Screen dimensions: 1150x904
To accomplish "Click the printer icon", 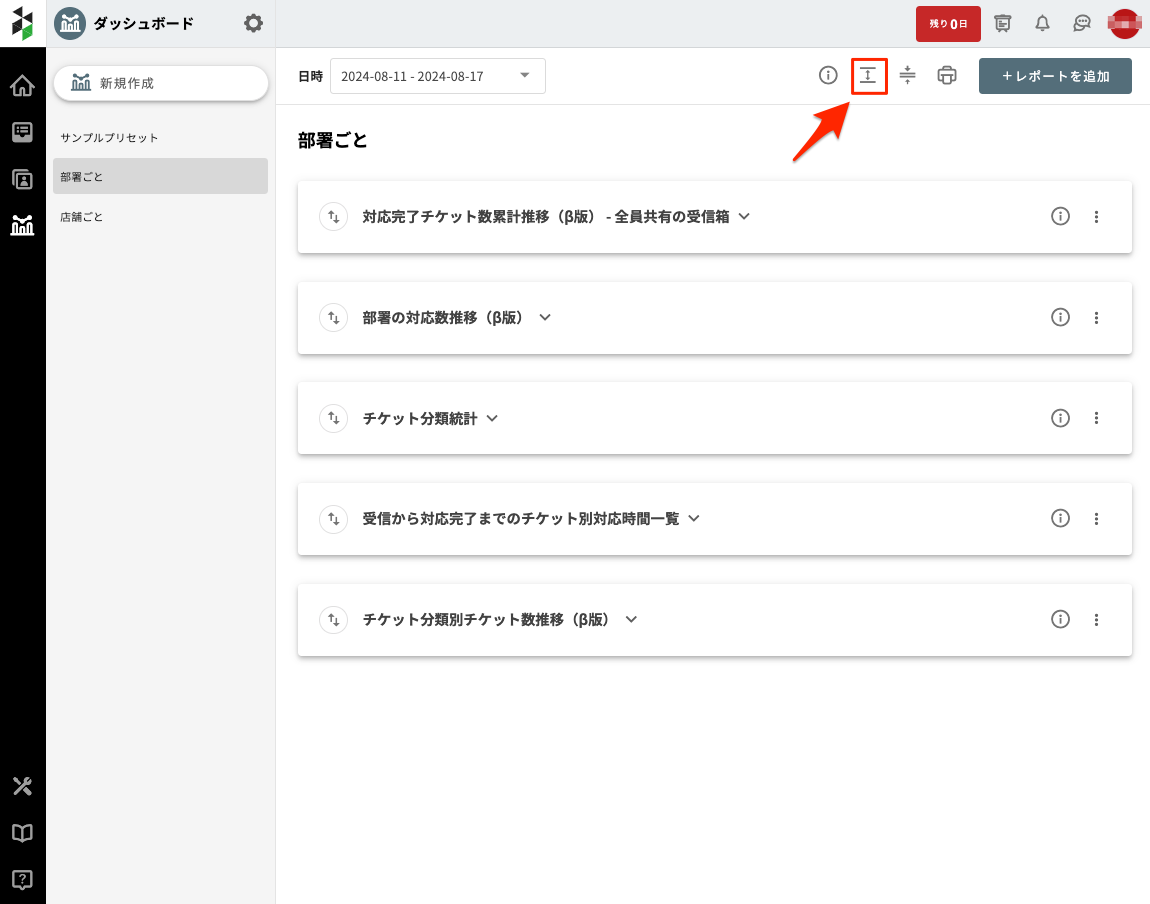I will click(947, 76).
